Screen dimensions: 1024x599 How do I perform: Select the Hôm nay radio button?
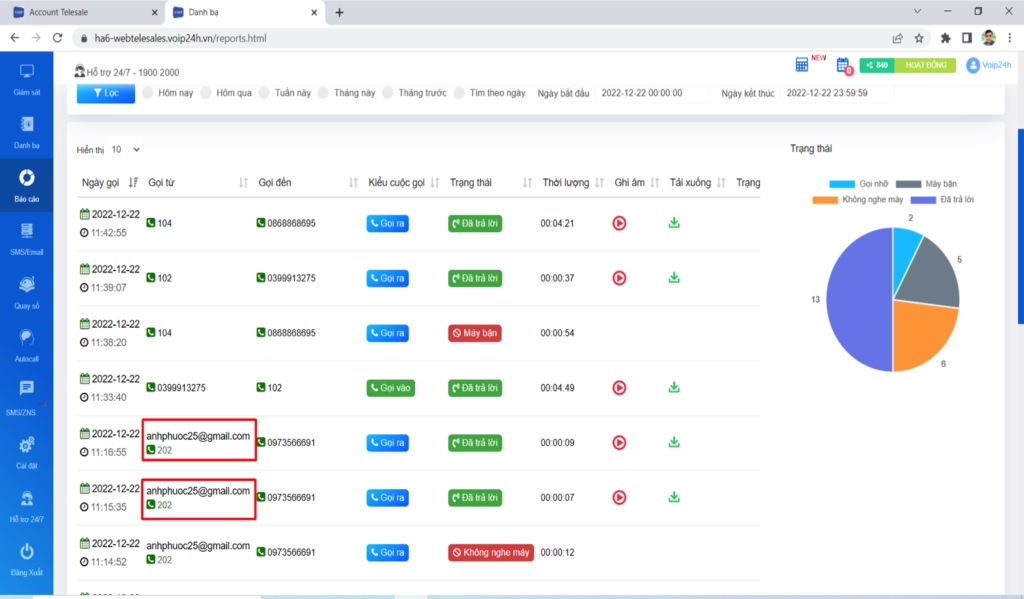coord(148,93)
